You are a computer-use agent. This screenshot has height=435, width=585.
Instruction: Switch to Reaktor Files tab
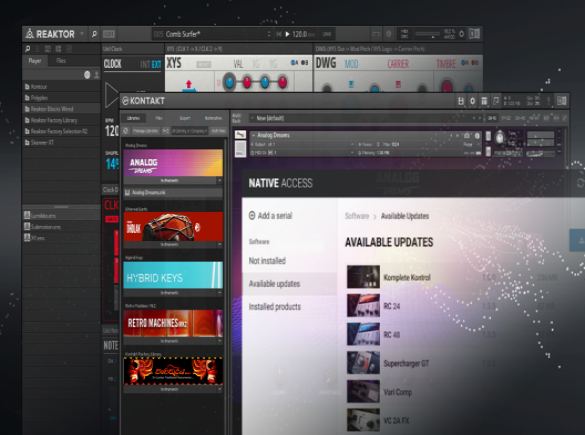tap(61, 61)
